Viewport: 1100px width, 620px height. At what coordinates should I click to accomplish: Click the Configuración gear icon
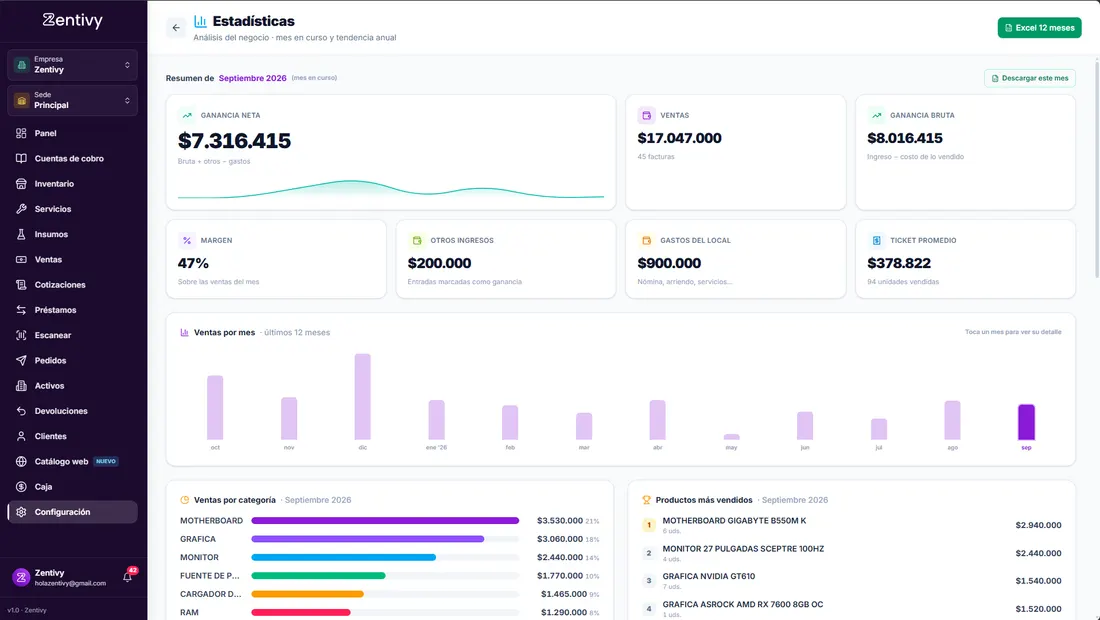(x=21, y=512)
